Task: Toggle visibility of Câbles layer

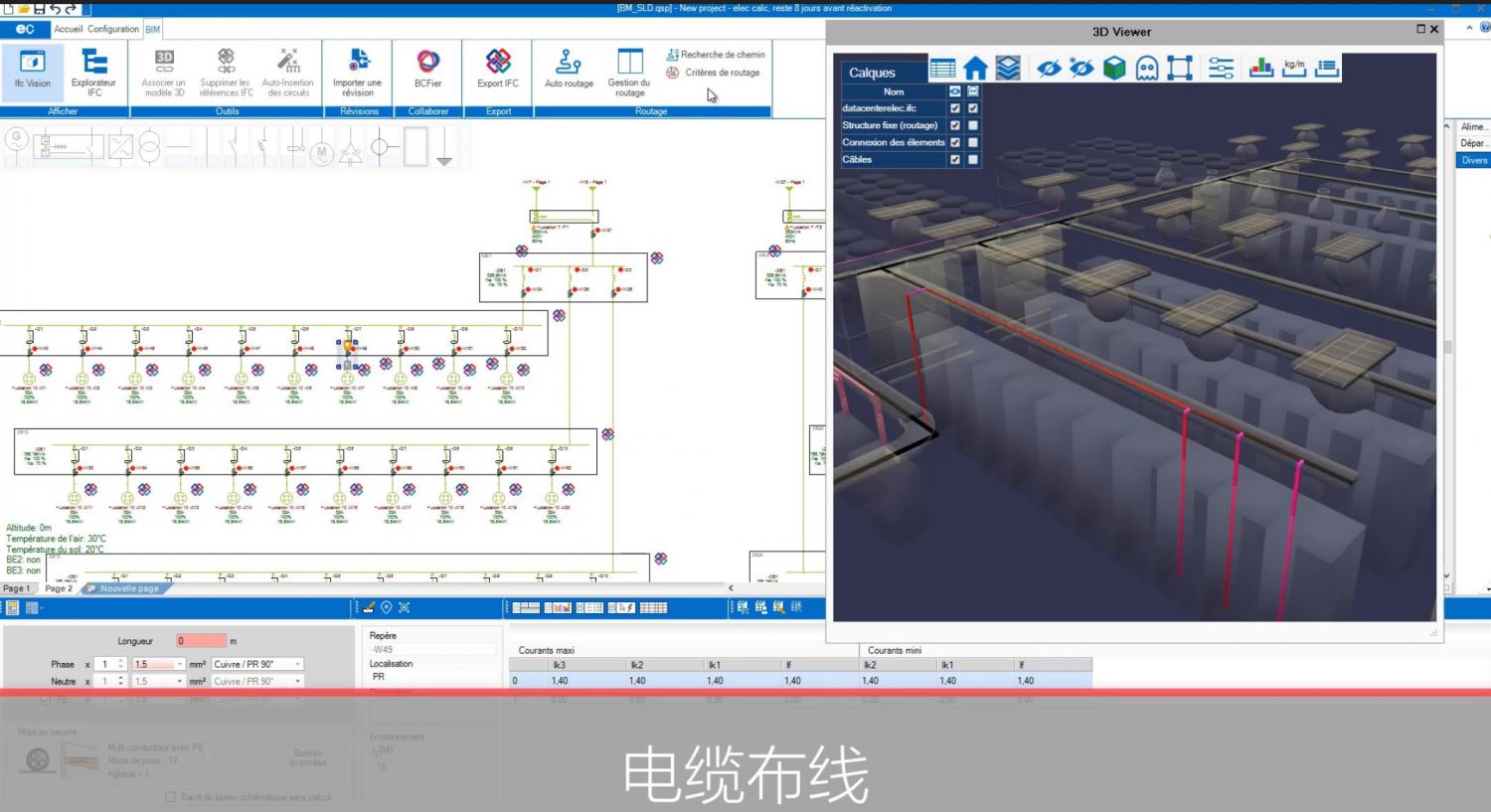Action: [955, 159]
